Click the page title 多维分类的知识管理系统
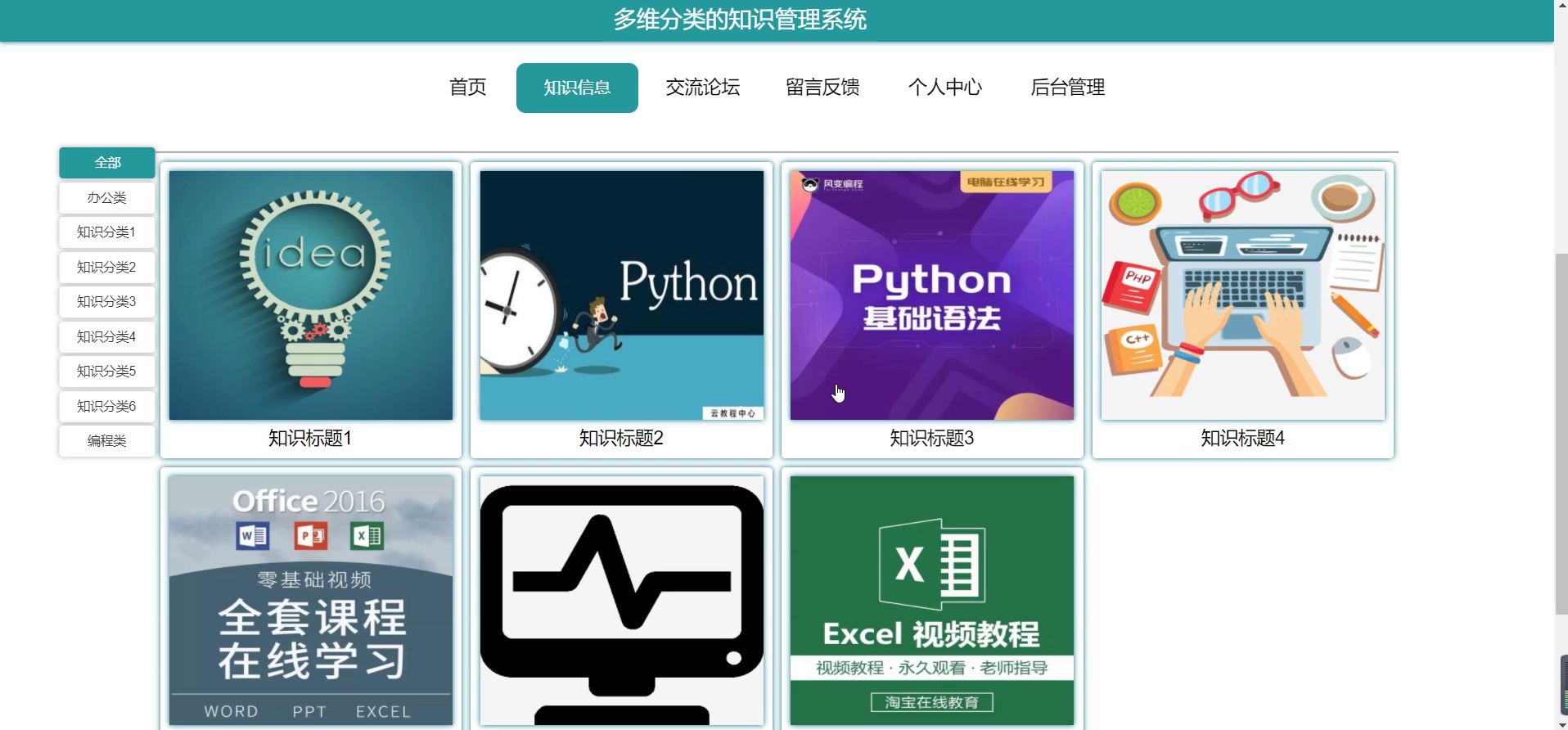The image size is (1568, 730). coord(740,20)
